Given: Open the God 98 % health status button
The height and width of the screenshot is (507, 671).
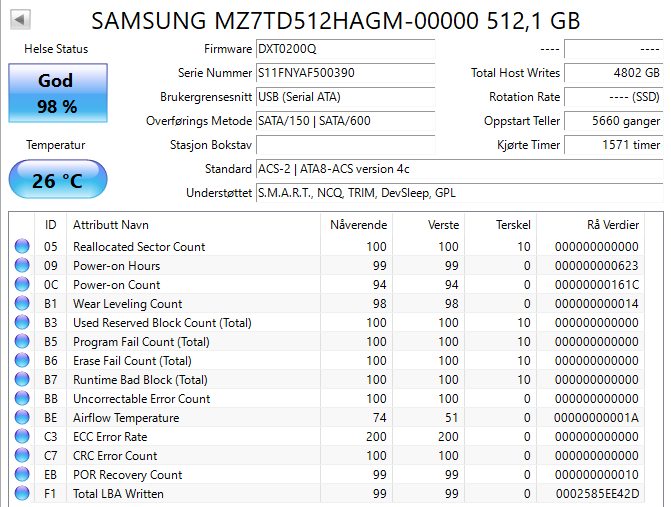Looking at the screenshot, I should 58,93.
